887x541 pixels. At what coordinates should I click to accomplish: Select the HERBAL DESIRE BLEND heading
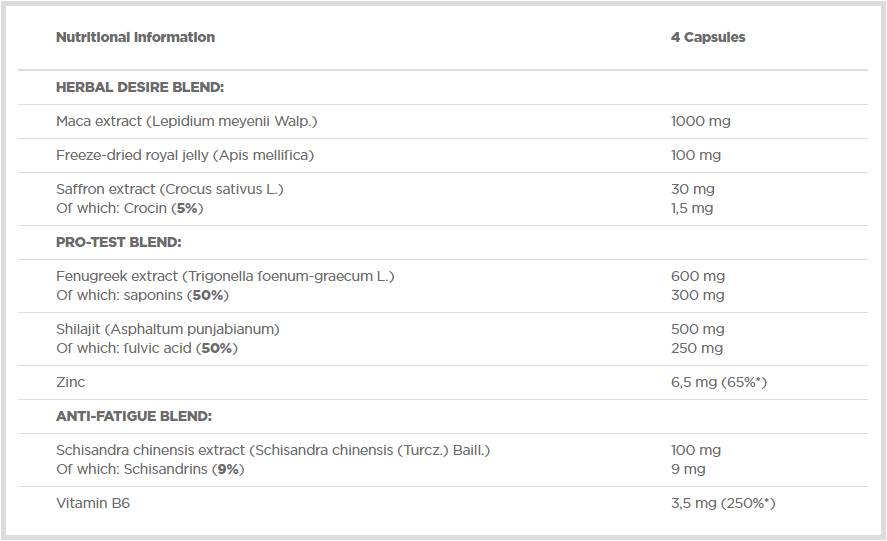[x=140, y=88]
